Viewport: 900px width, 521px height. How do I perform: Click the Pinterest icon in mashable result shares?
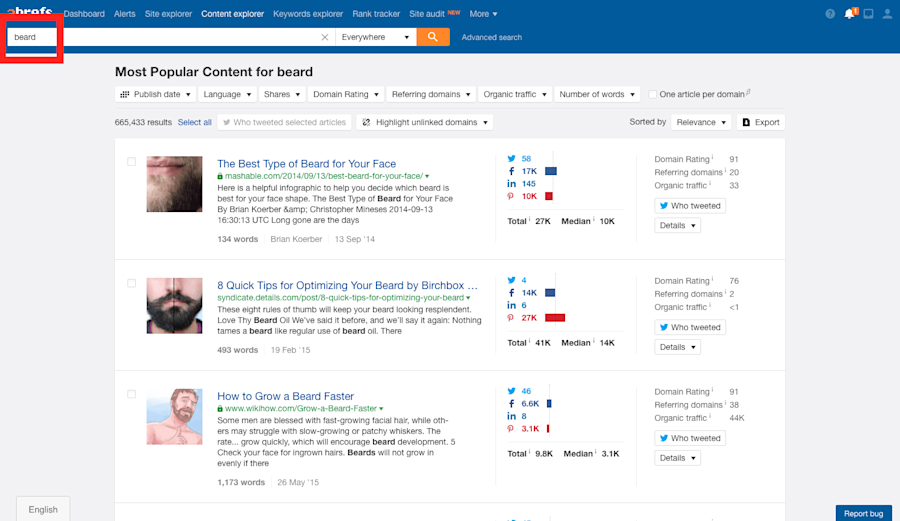coord(510,196)
